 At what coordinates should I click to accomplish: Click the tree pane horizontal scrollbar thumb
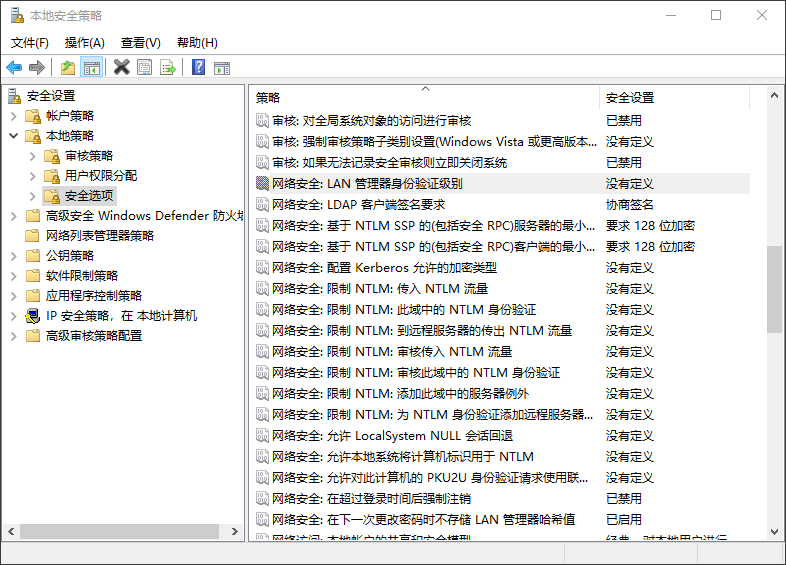(119, 531)
